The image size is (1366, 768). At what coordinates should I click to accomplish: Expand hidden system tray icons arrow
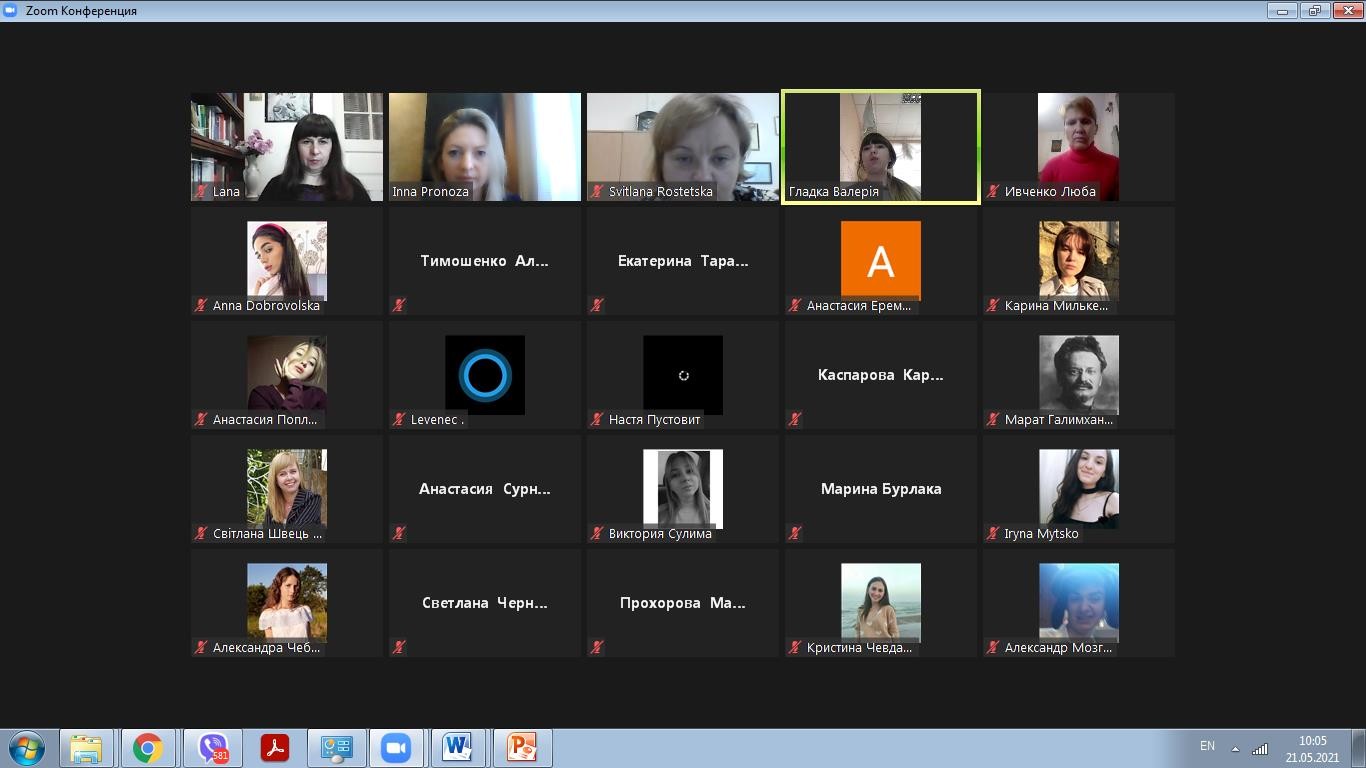point(1235,749)
